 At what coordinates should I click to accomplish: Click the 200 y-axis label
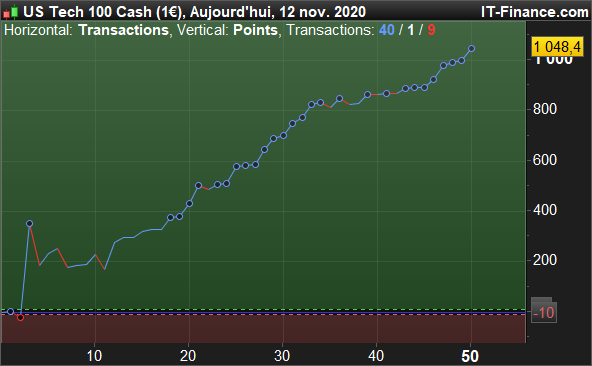tap(545, 260)
